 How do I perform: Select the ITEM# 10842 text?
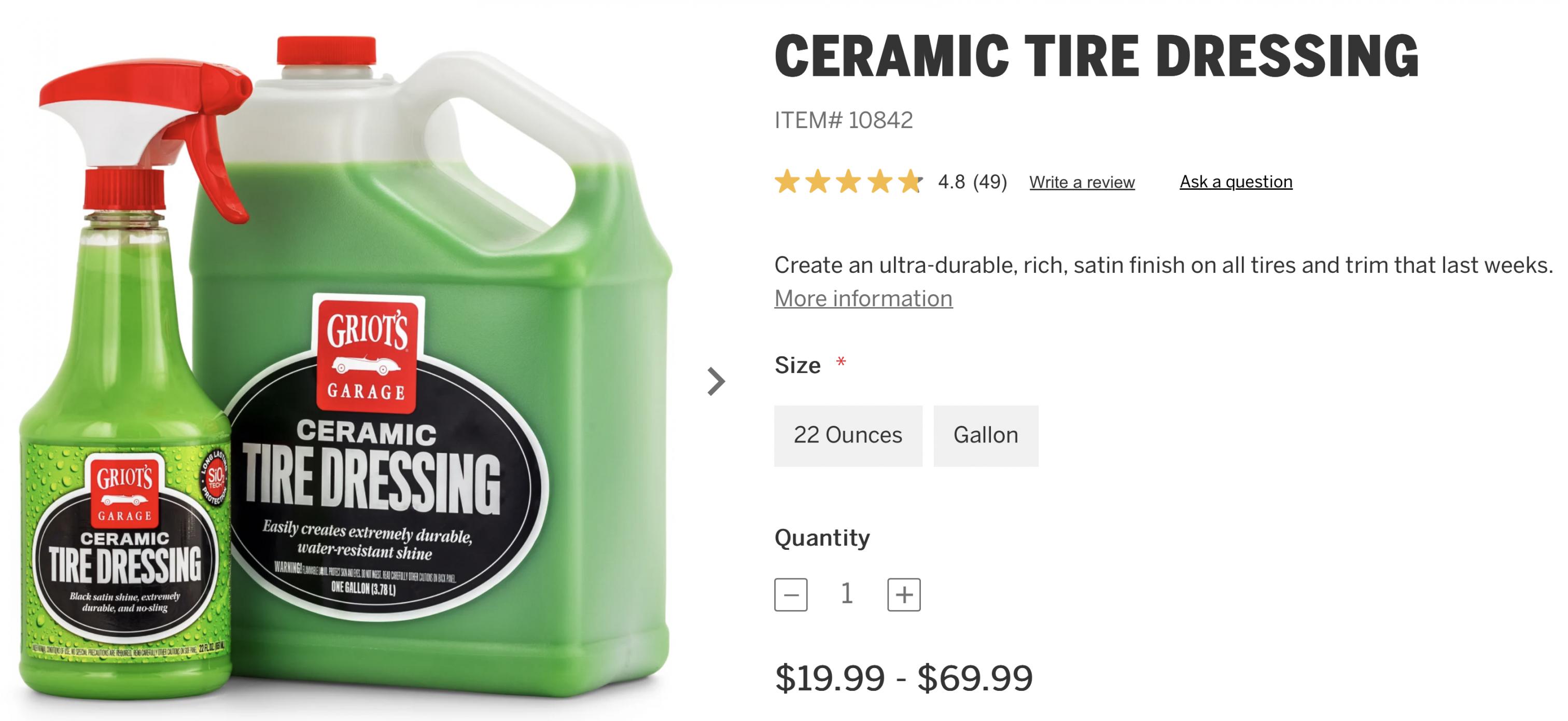844,120
